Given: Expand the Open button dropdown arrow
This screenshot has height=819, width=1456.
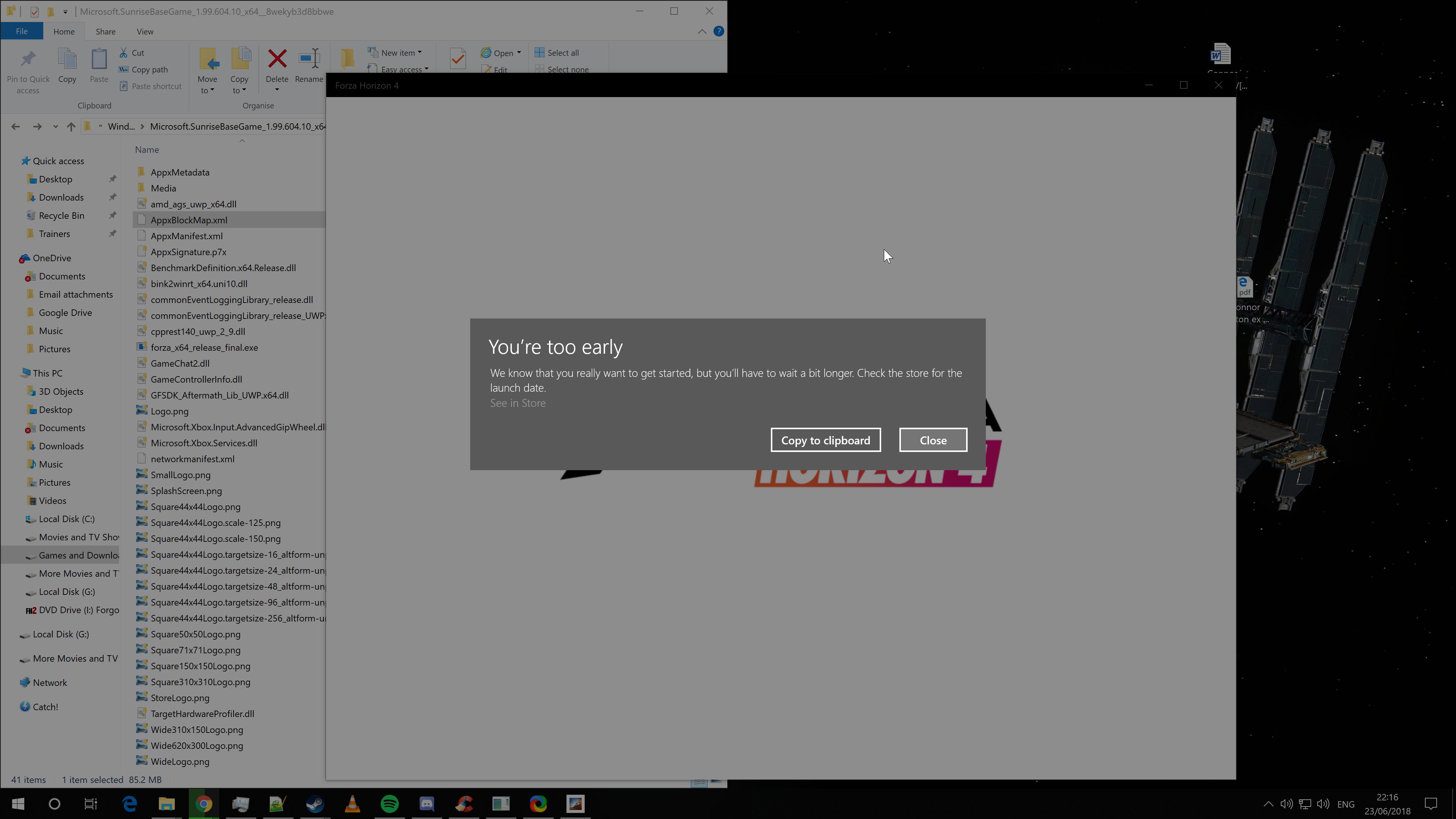Looking at the screenshot, I should coord(519,53).
